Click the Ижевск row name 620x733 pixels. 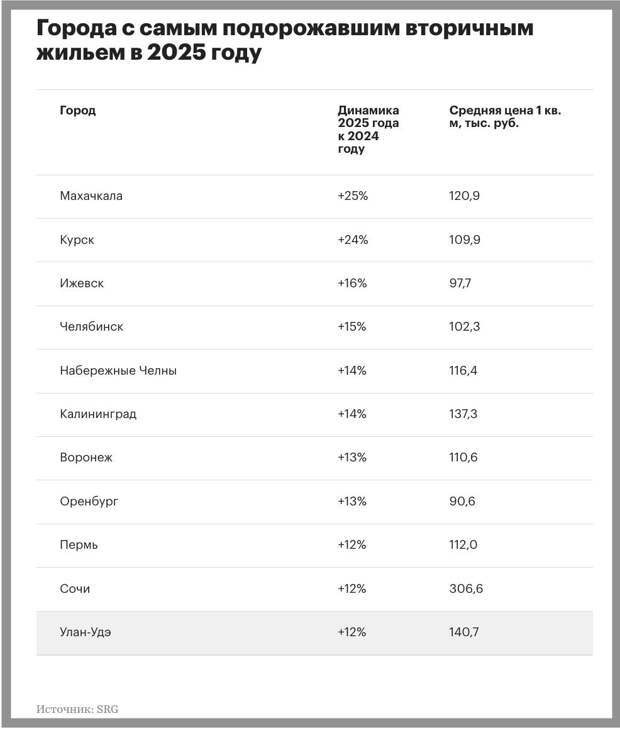(82, 283)
